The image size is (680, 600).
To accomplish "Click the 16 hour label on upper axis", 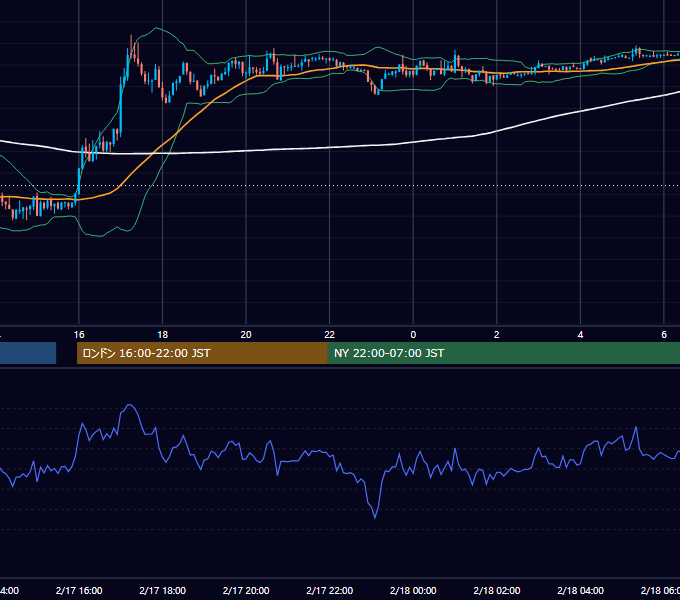I will (79, 335).
